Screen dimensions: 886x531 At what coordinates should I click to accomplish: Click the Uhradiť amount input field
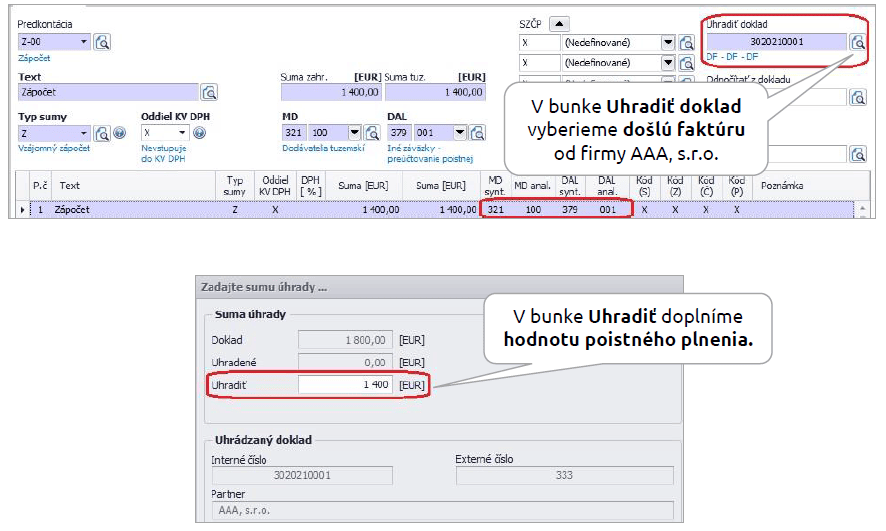(x=346, y=385)
